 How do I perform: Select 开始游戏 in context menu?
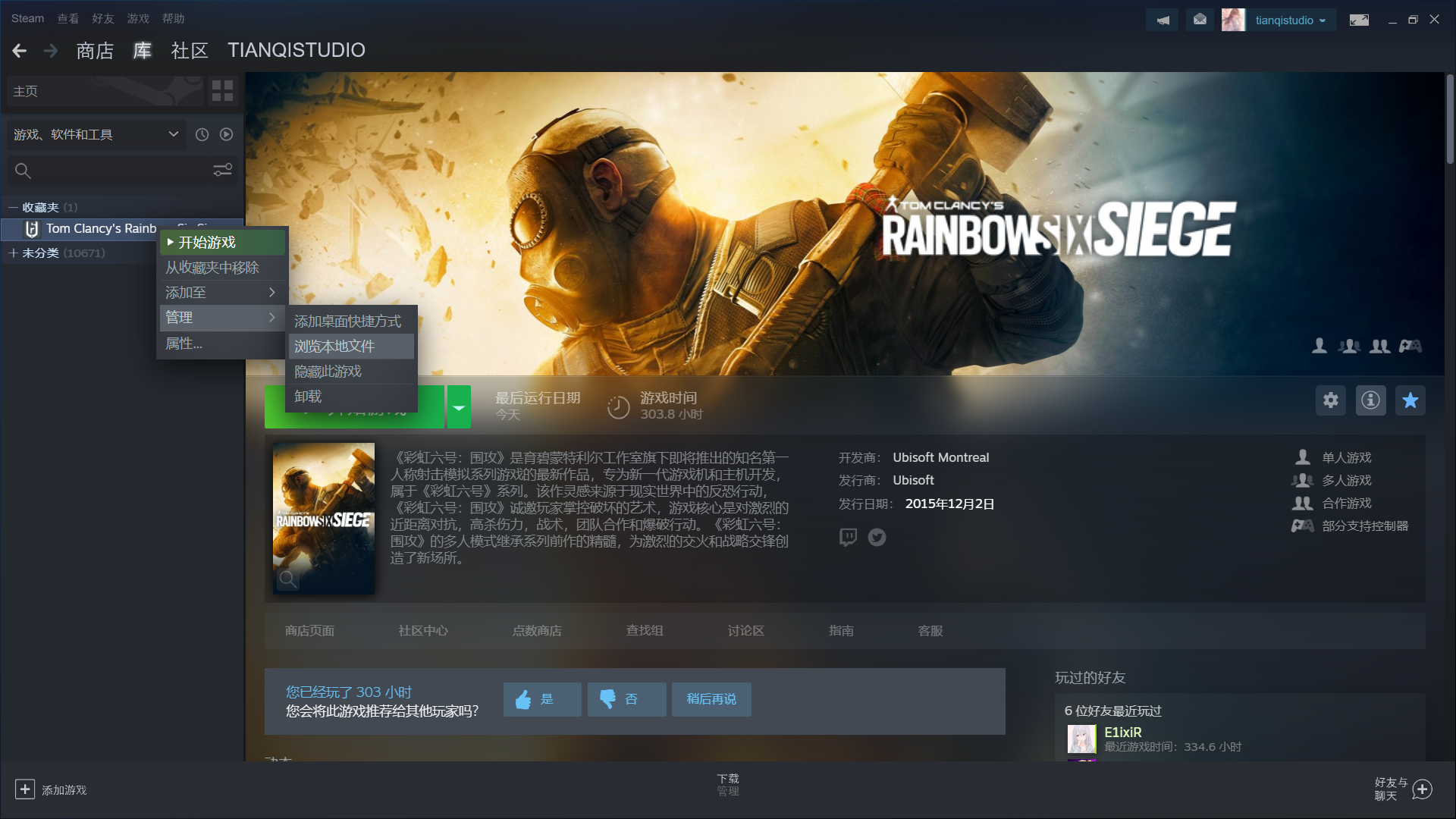click(221, 243)
